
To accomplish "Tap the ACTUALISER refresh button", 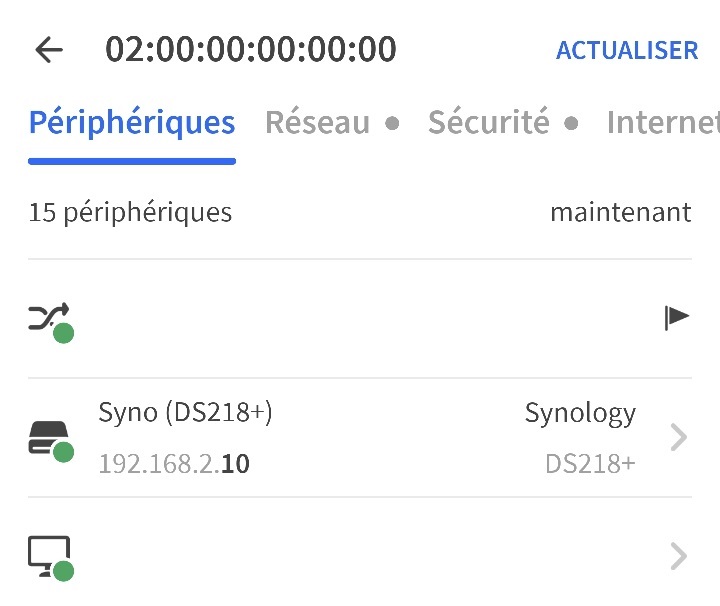I will tap(627, 50).
